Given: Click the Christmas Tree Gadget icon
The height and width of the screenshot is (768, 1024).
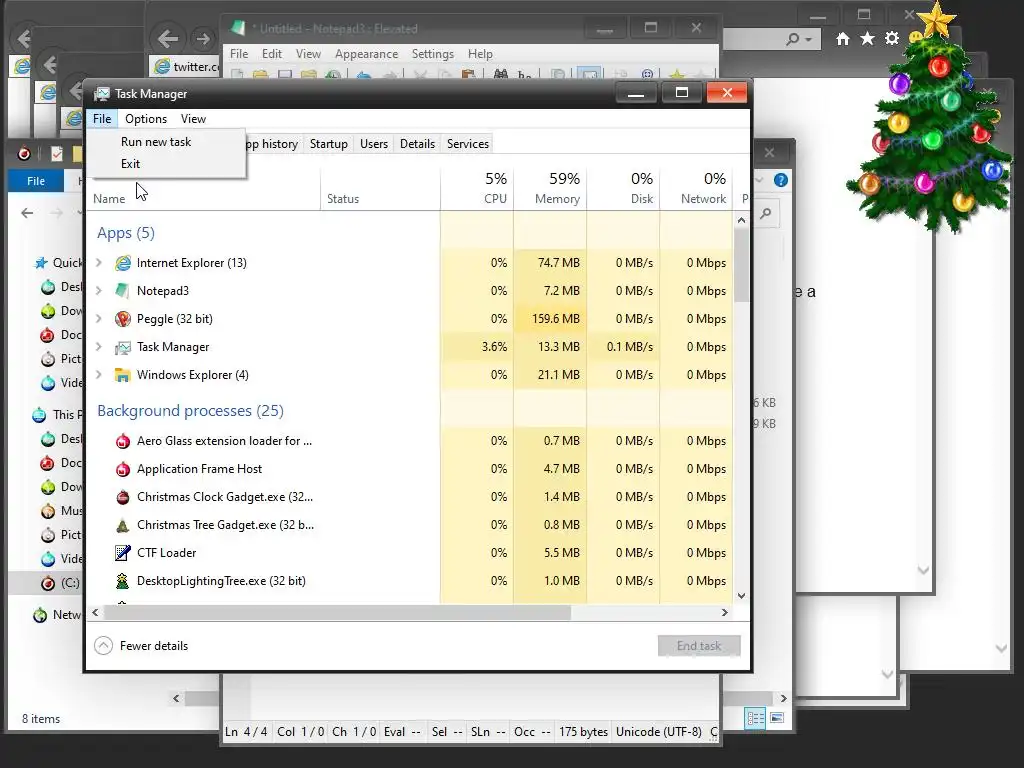Looking at the screenshot, I should tap(123, 525).
